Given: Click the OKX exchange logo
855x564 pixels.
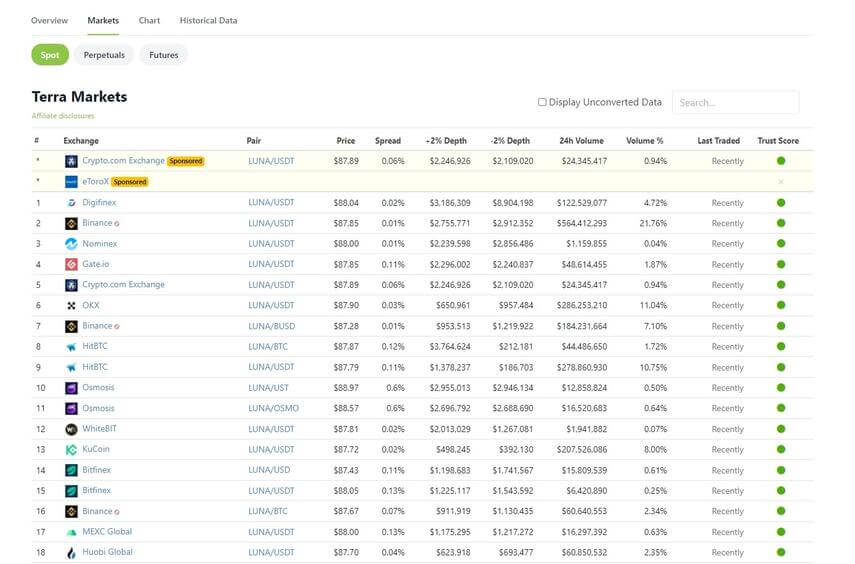Looking at the screenshot, I should pyautogui.click(x=71, y=305).
